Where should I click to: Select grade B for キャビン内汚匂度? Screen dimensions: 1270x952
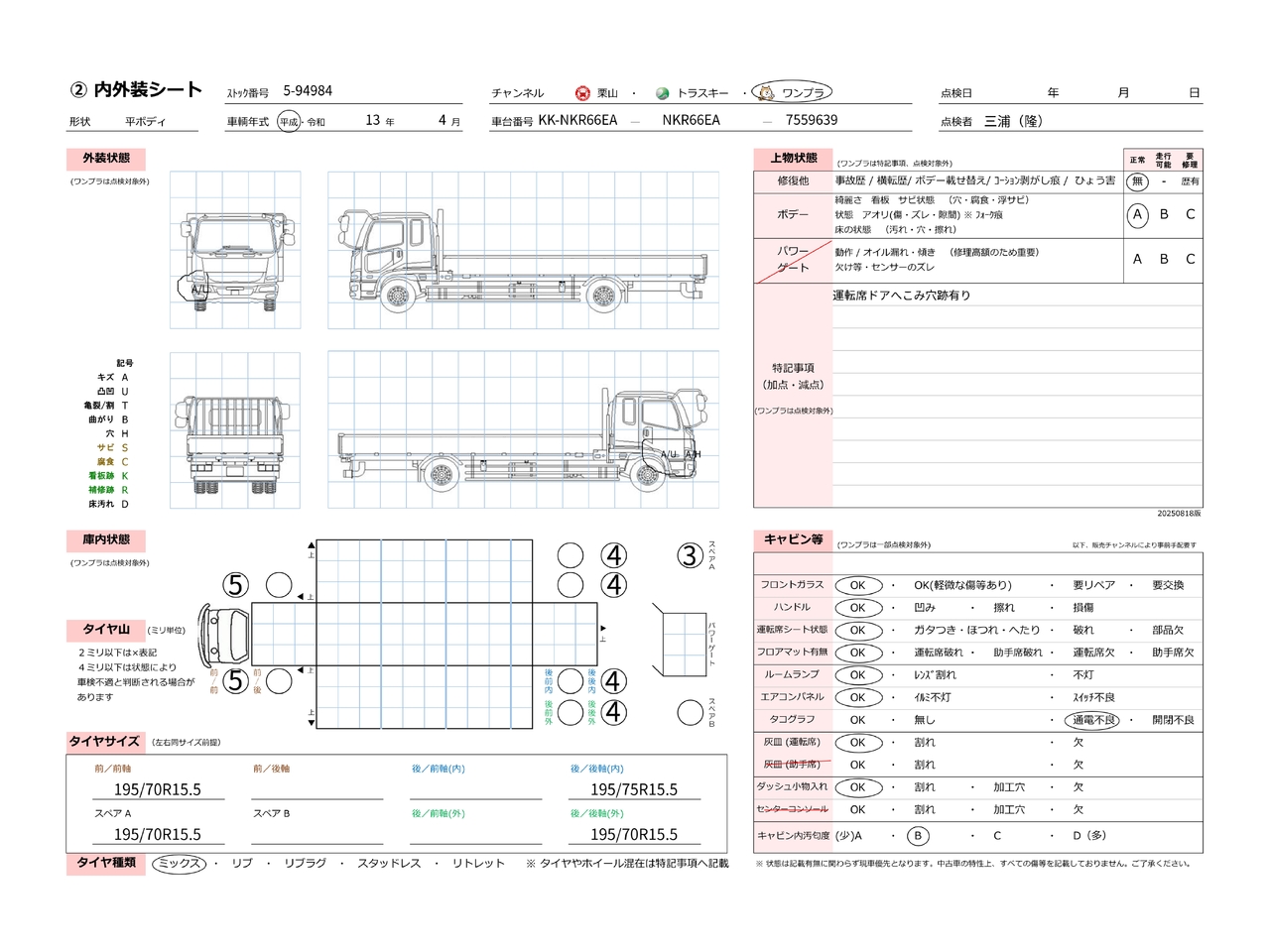[918, 836]
